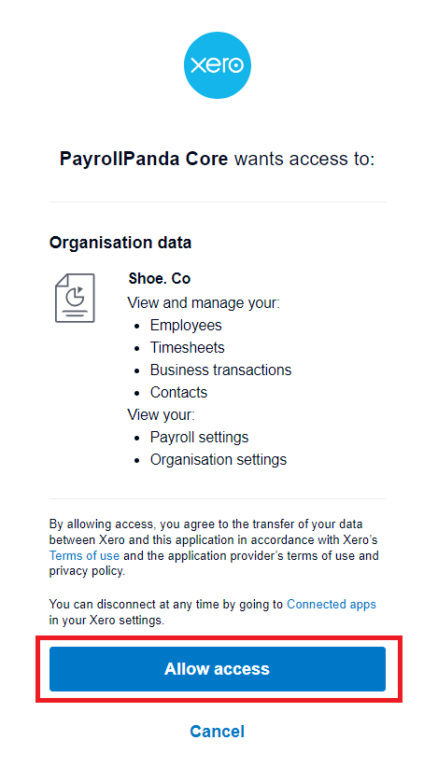Cancel the authorization request
Viewport: 438px width, 768px height.
coord(217,731)
